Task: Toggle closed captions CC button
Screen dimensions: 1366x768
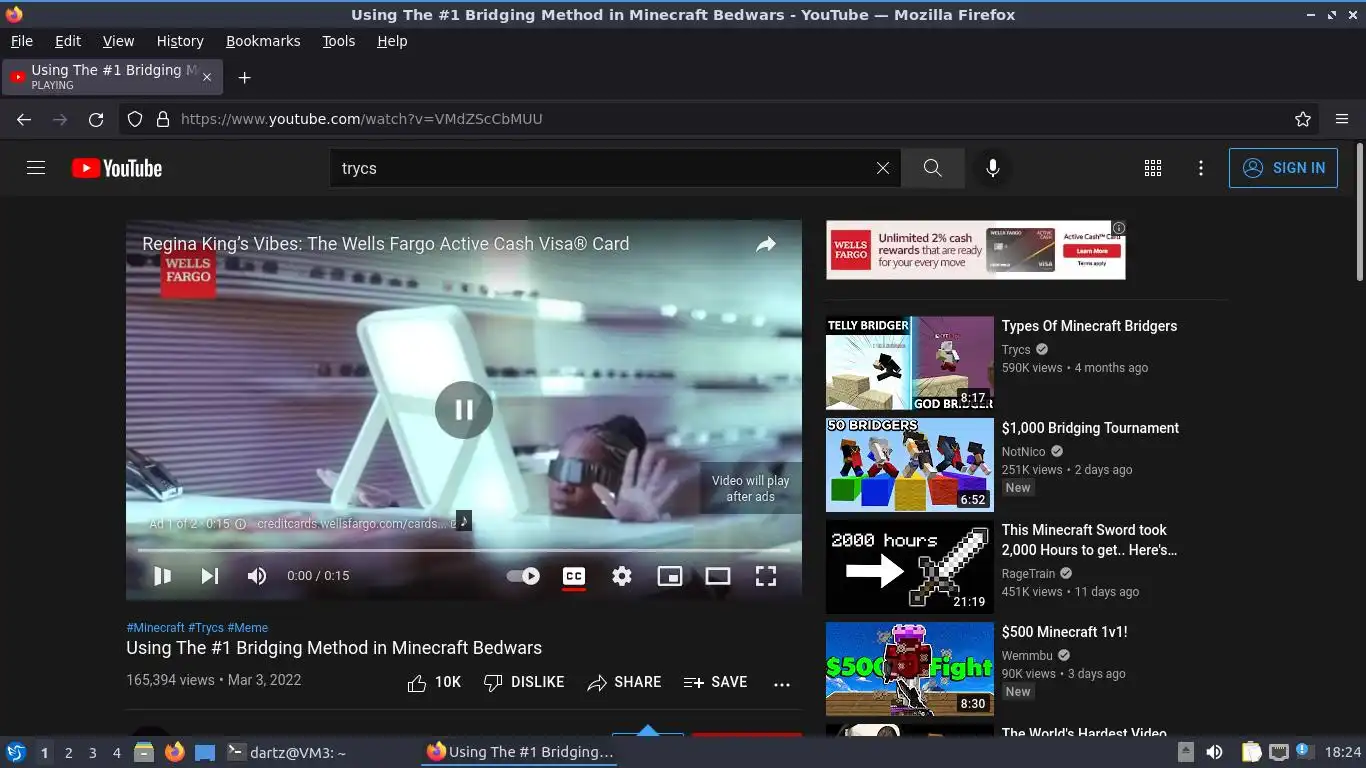Action: point(574,576)
